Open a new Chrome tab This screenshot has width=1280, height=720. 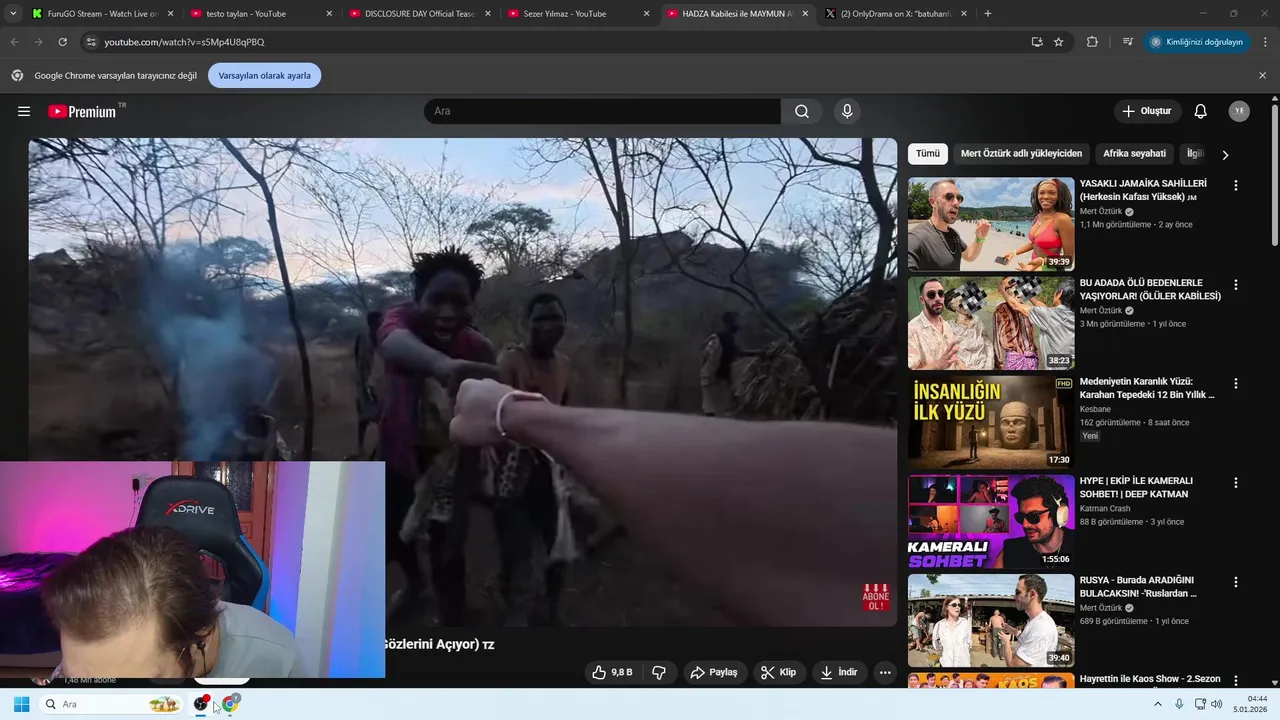tap(988, 14)
